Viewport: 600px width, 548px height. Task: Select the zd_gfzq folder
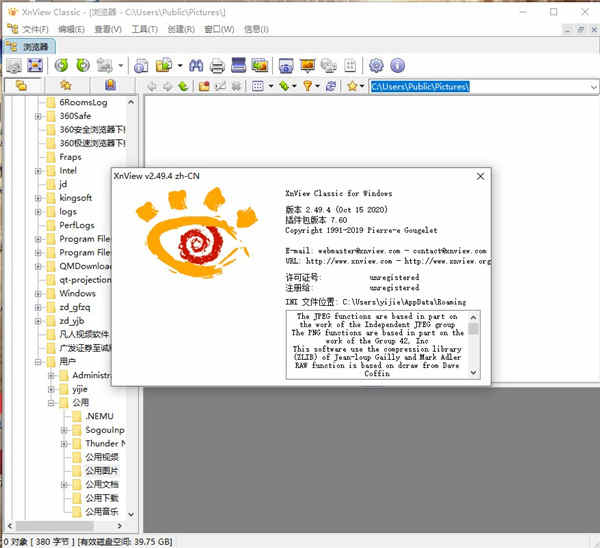pyautogui.click(x=75, y=307)
